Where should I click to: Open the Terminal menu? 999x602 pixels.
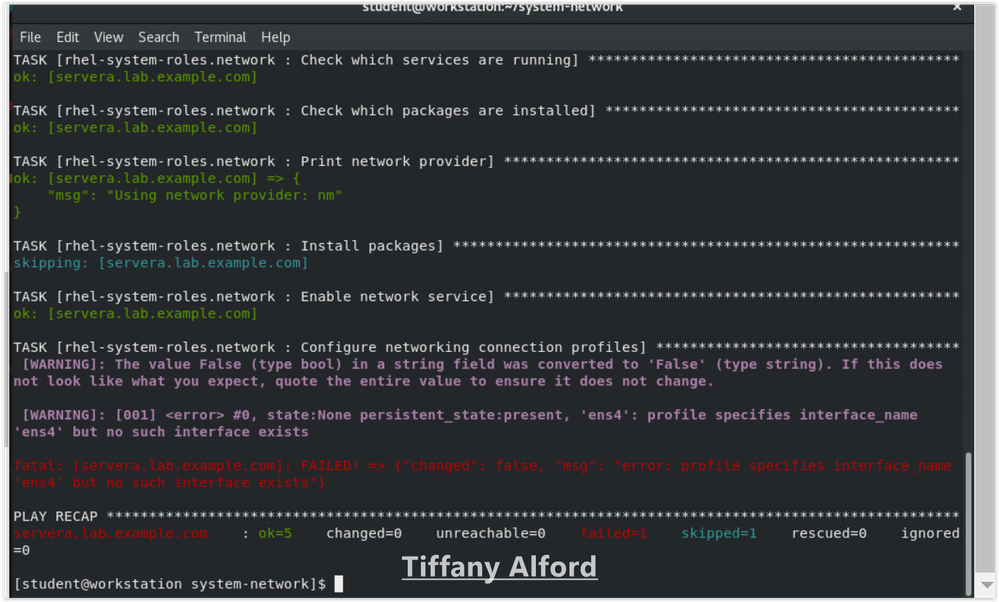point(220,37)
